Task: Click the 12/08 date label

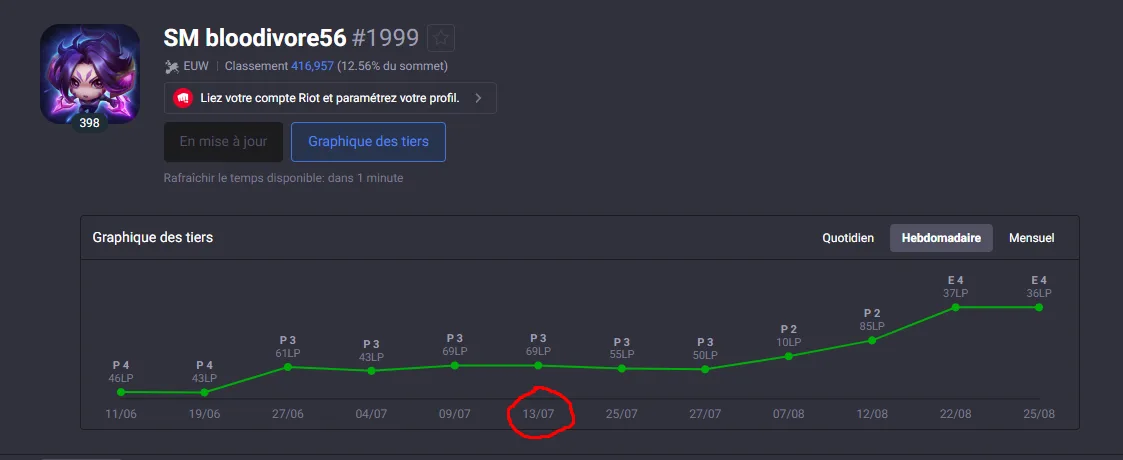Action: pyautogui.click(x=872, y=415)
